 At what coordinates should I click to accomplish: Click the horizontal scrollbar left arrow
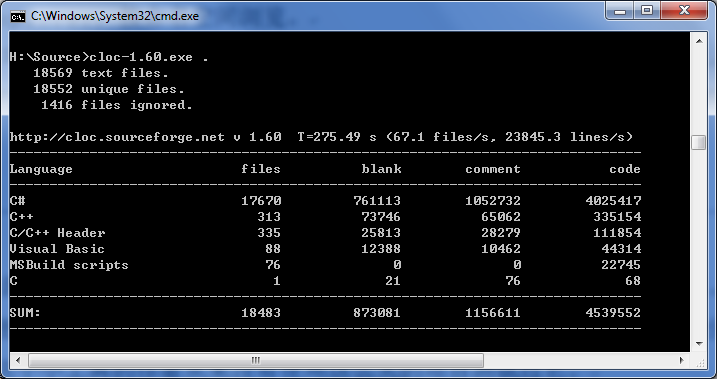pyautogui.click(x=18, y=360)
